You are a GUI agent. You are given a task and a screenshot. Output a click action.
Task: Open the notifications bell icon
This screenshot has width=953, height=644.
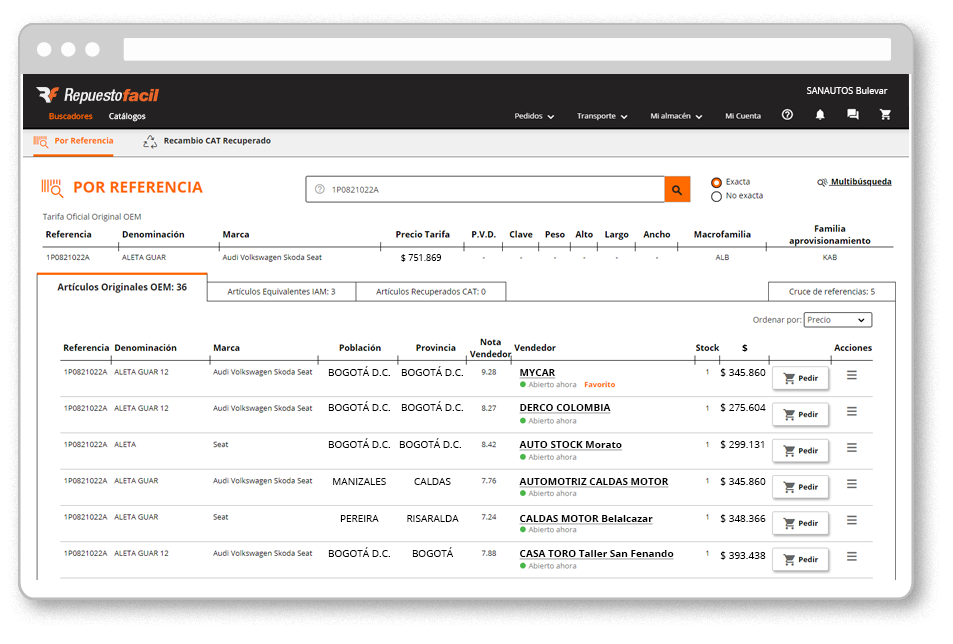(820, 115)
